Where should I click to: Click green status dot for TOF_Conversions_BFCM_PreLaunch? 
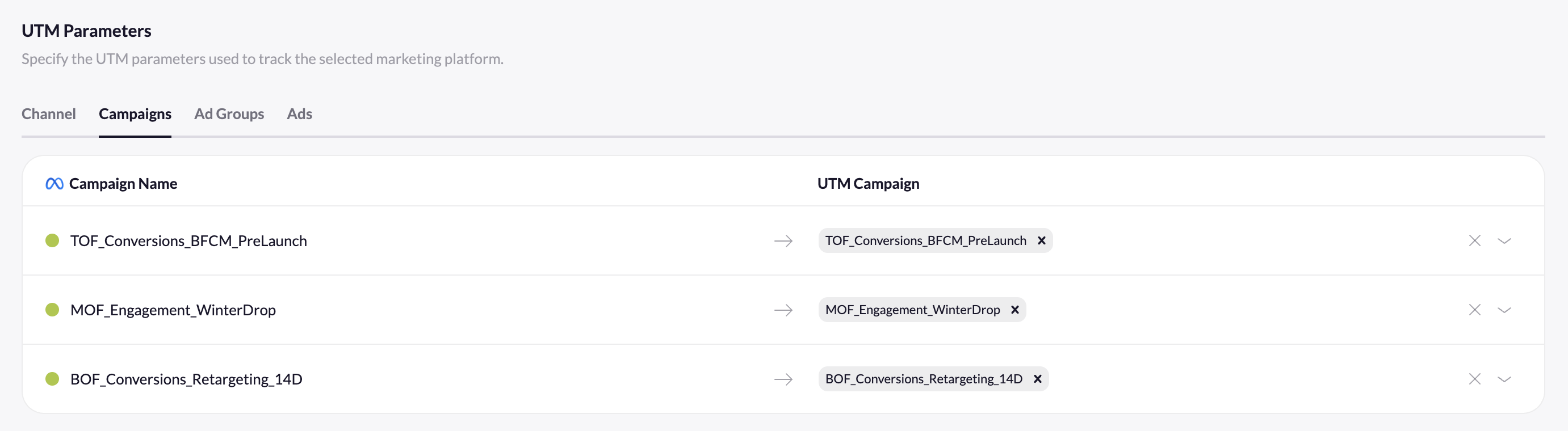point(52,240)
